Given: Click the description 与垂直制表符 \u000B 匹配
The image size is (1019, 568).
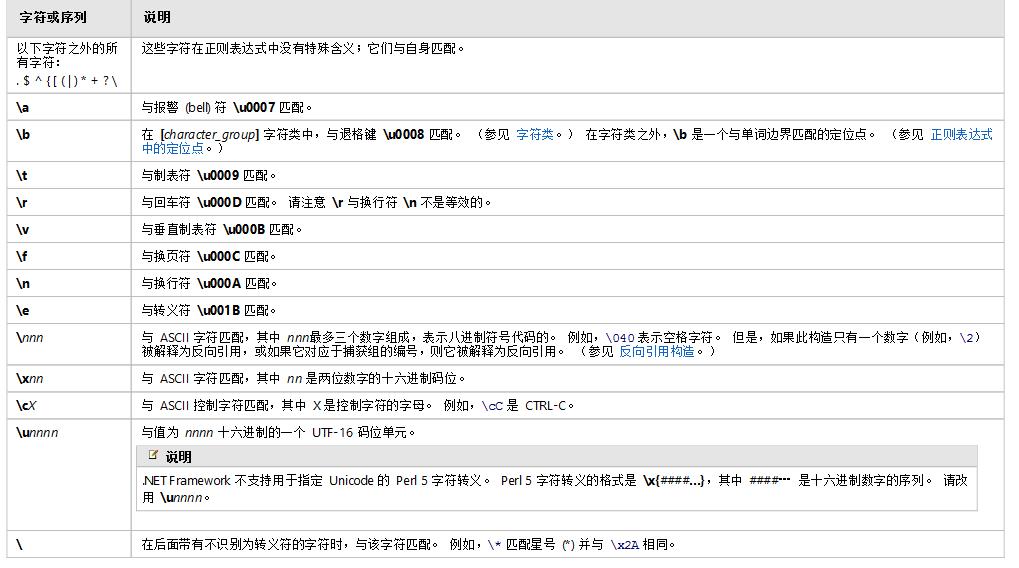Looking at the screenshot, I should tap(222, 229).
